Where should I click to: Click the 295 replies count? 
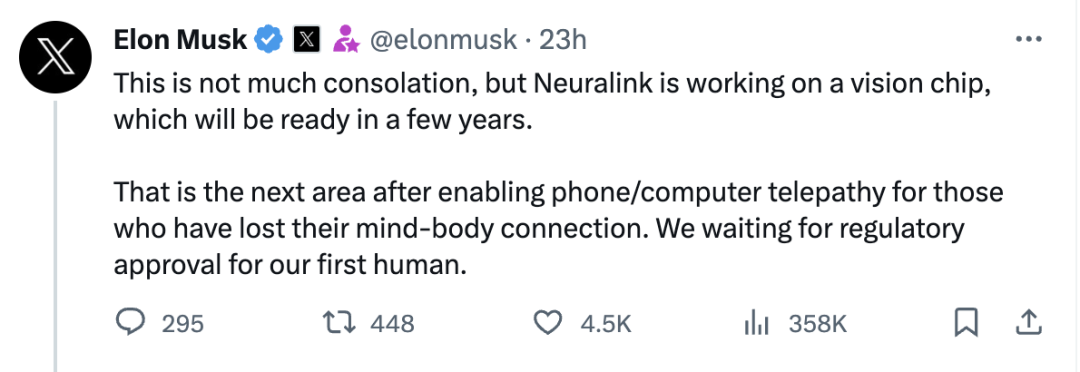183,323
